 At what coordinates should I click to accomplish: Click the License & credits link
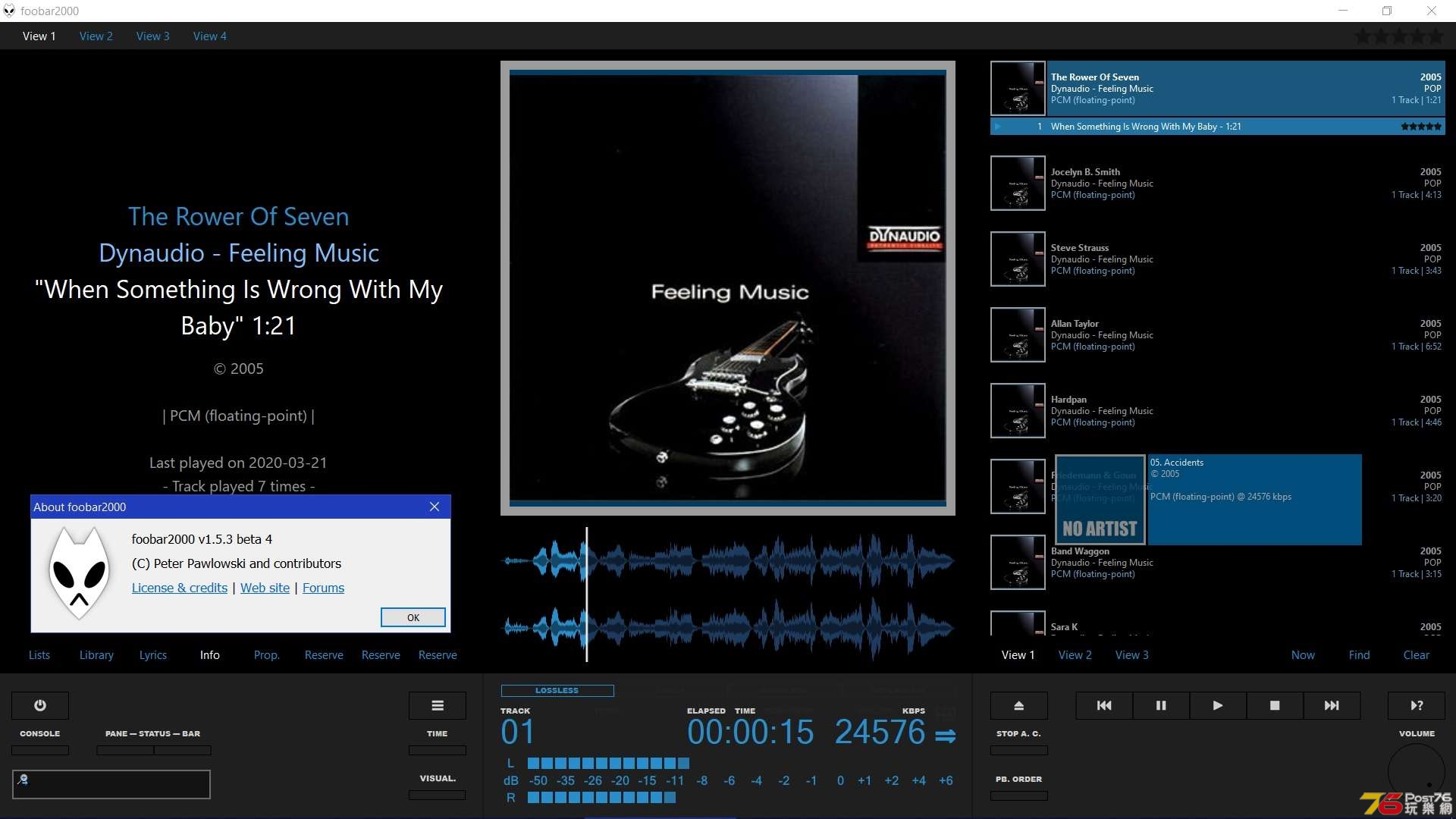coord(178,587)
